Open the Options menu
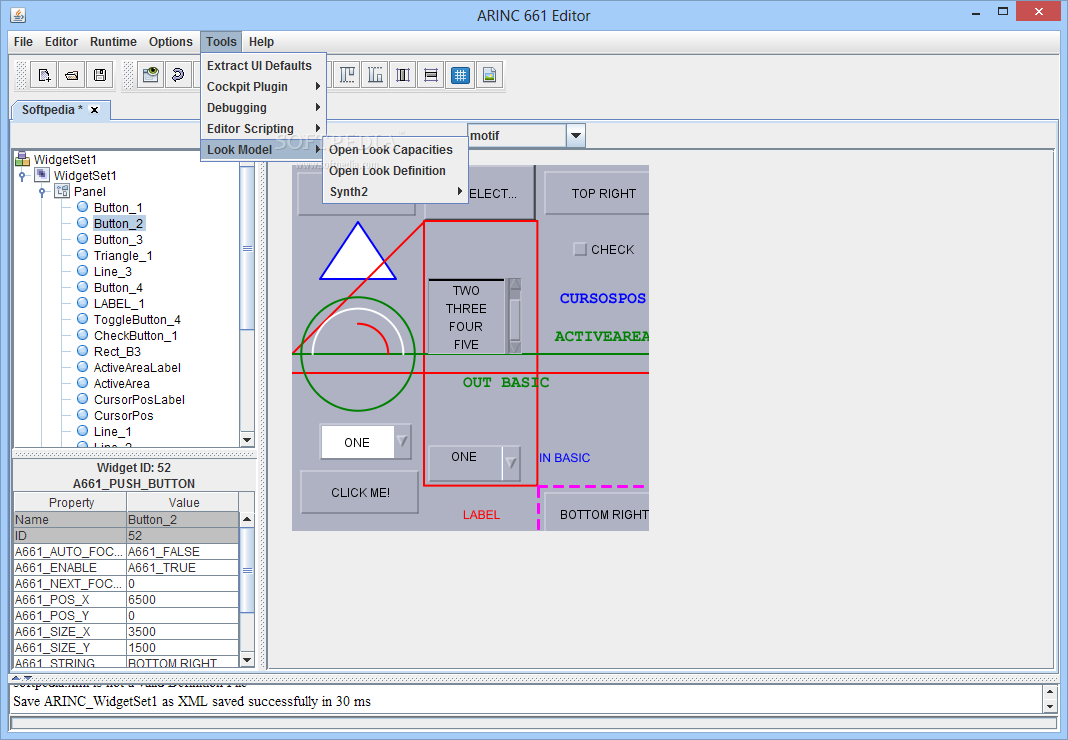The image size is (1068, 740). (170, 42)
